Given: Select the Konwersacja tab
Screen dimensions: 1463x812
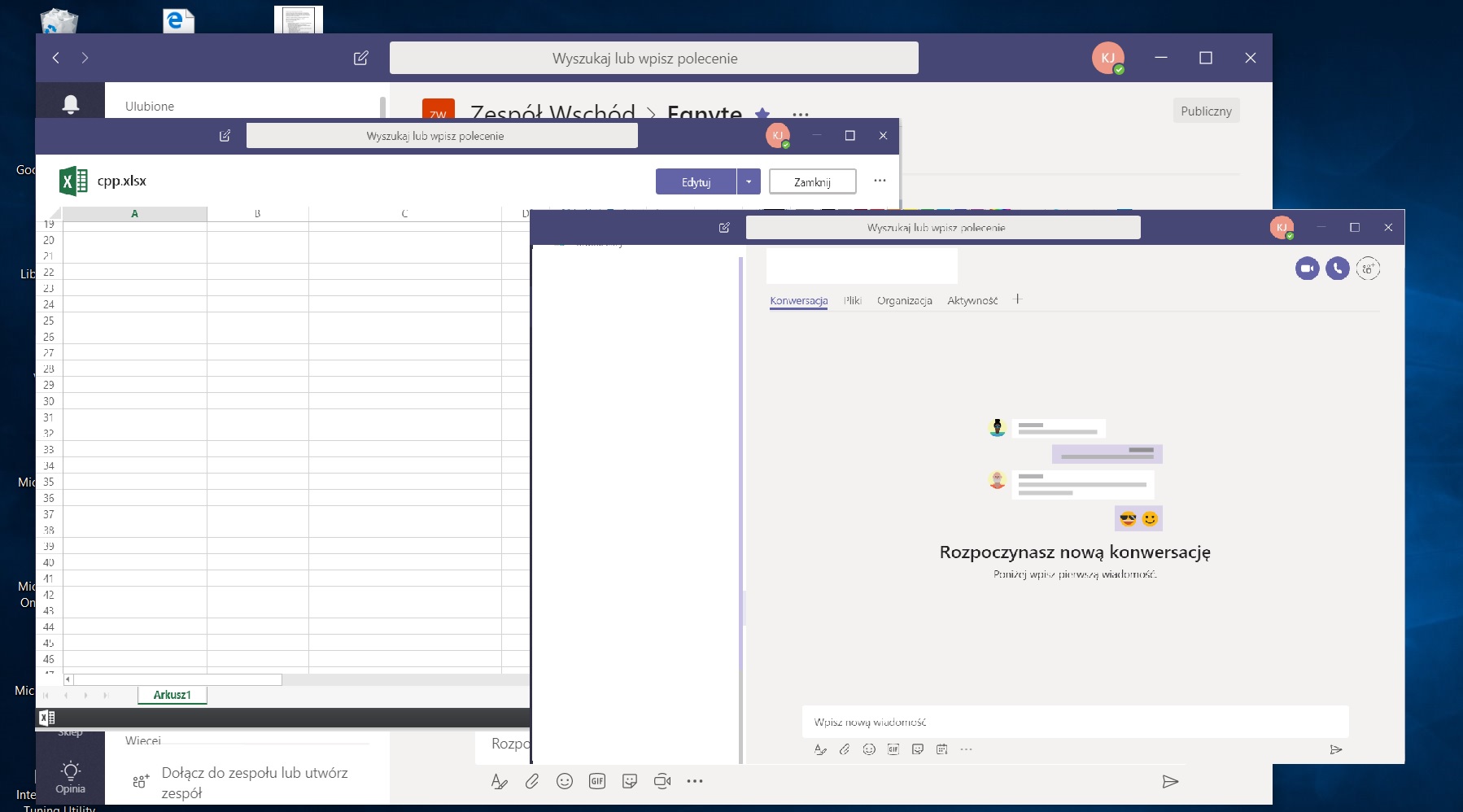Looking at the screenshot, I should click(799, 301).
